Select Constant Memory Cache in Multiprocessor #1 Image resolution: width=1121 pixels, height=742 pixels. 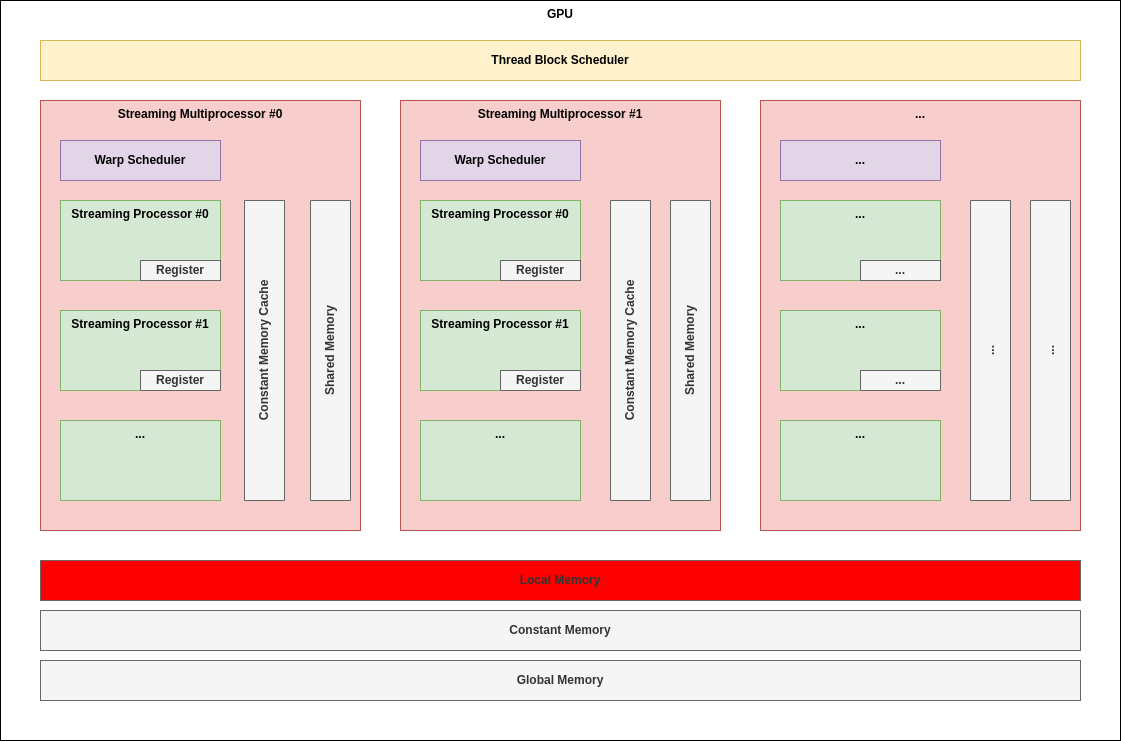click(x=630, y=350)
